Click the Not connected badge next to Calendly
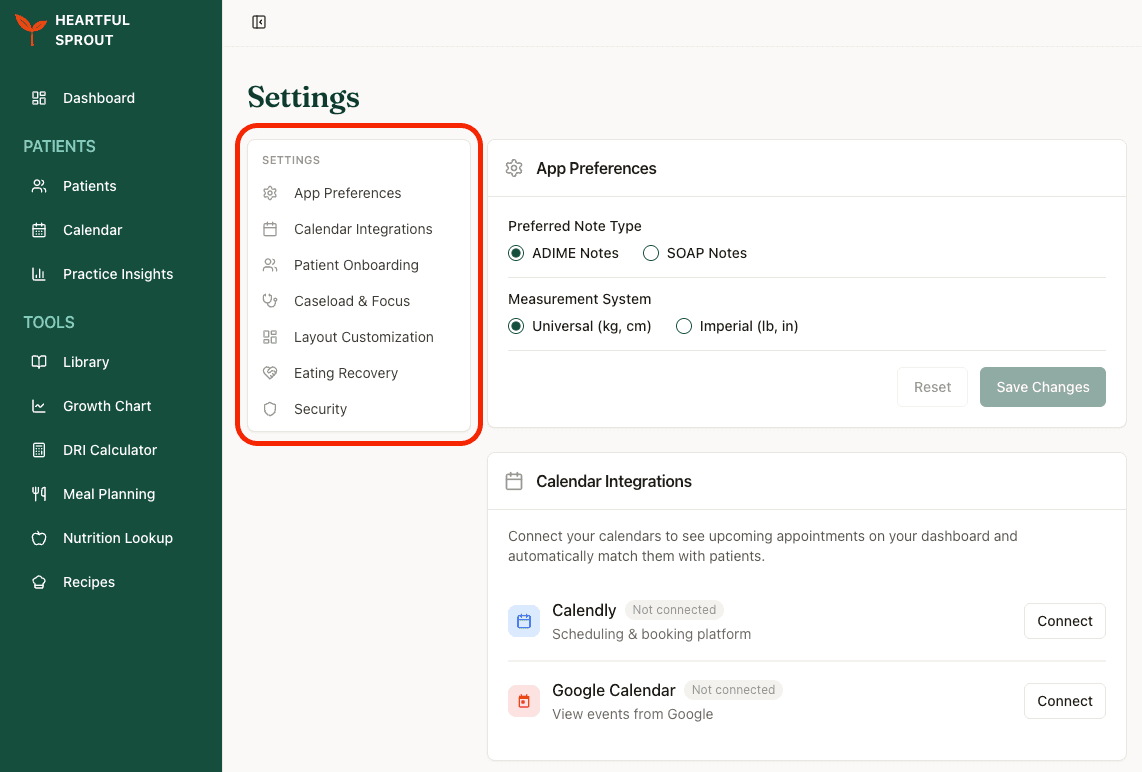This screenshot has height=772, width=1142. [x=674, y=610]
